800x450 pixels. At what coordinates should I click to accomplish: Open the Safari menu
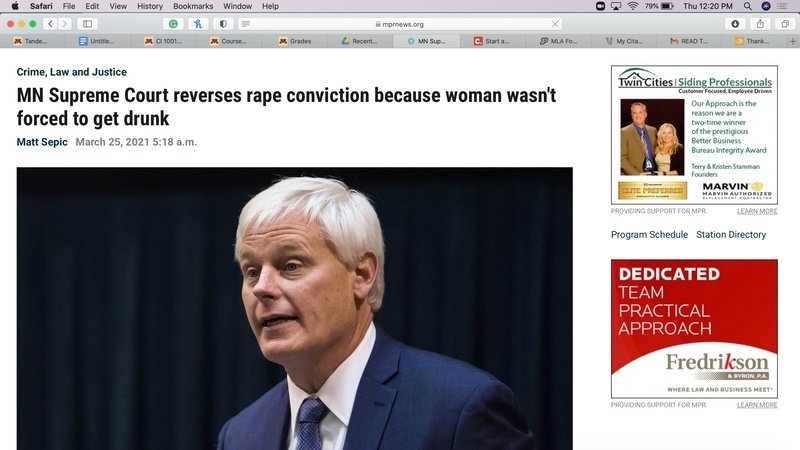click(41, 6)
